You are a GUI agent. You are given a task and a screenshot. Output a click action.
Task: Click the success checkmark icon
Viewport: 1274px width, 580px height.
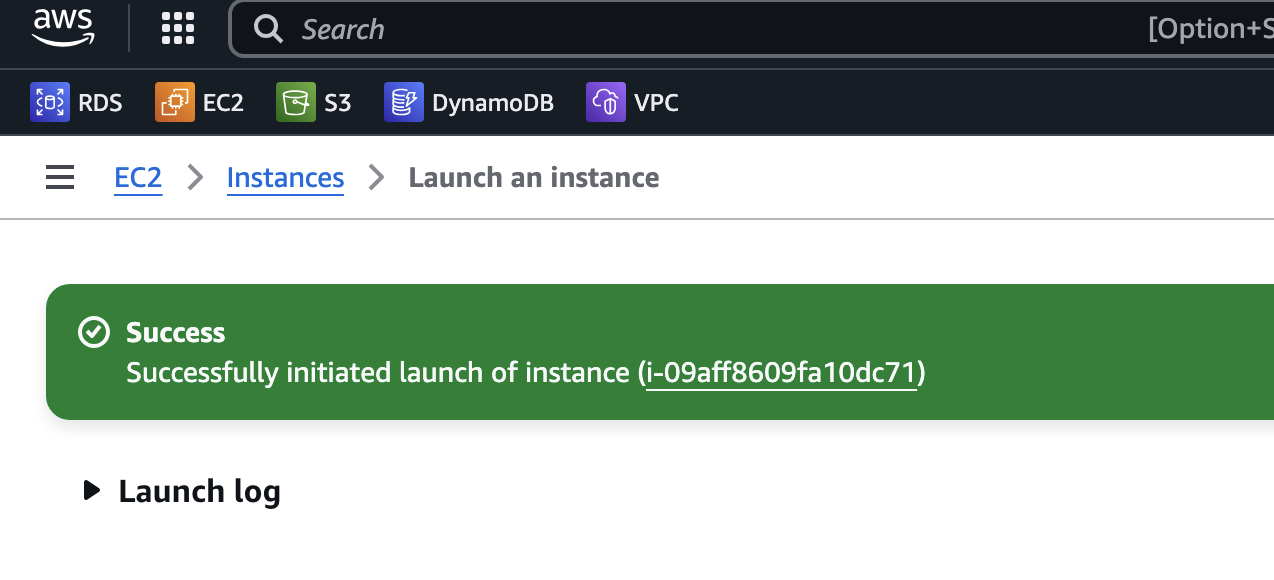point(94,332)
